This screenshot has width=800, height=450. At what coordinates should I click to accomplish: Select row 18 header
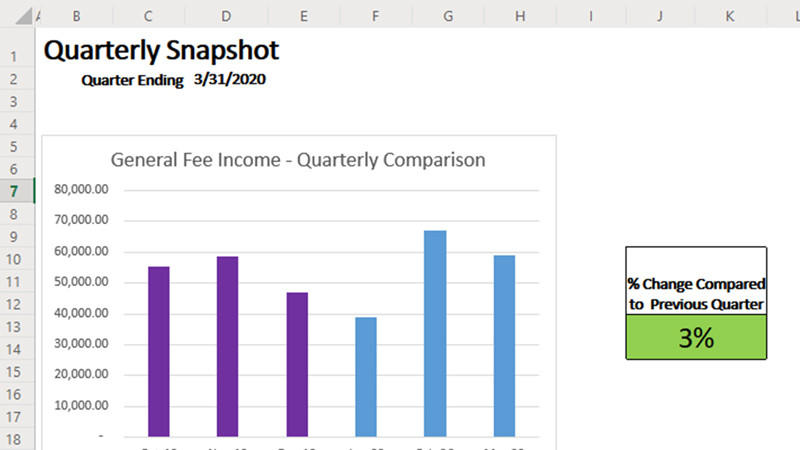click(x=14, y=439)
